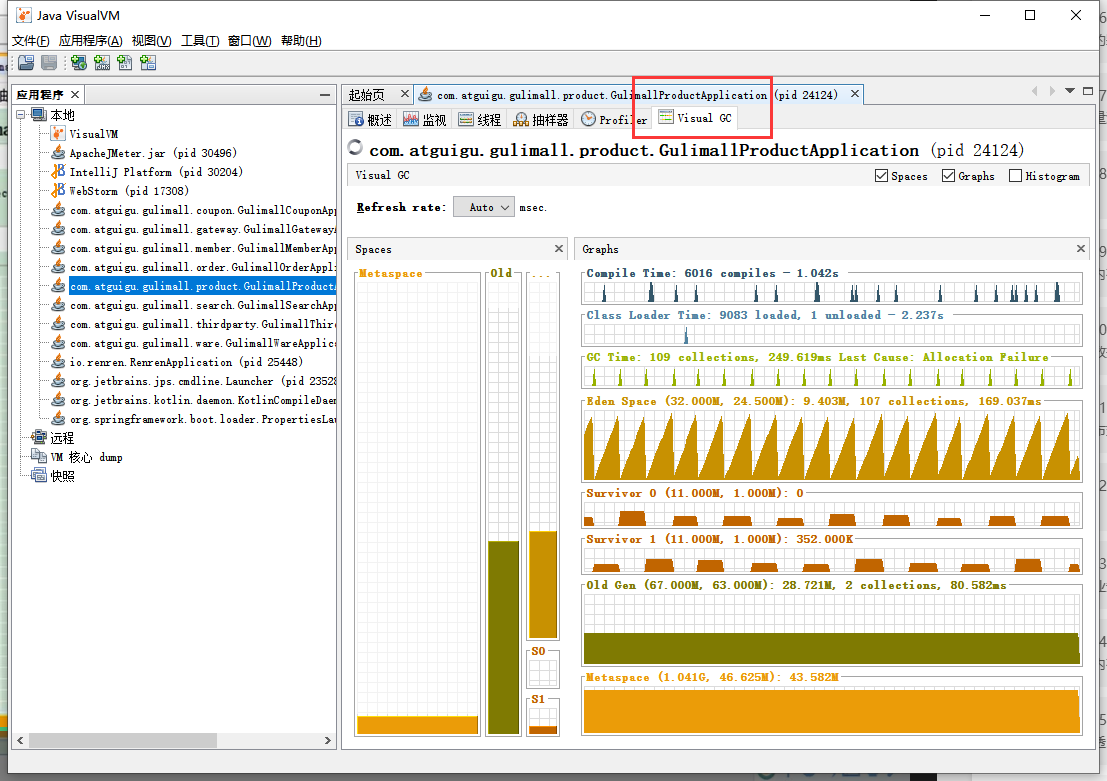Viewport: 1107px width, 781px height.
Task: Click the Eden Space graph
Action: click(x=832, y=444)
